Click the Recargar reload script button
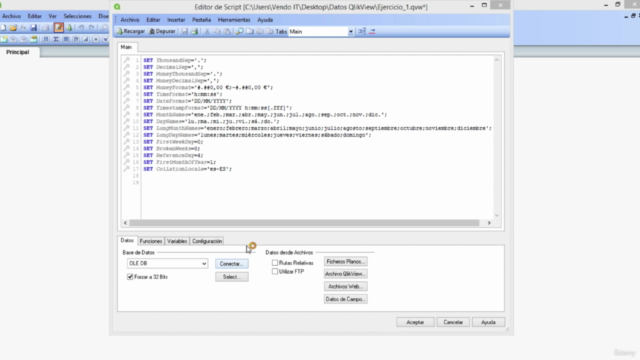 point(131,31)
